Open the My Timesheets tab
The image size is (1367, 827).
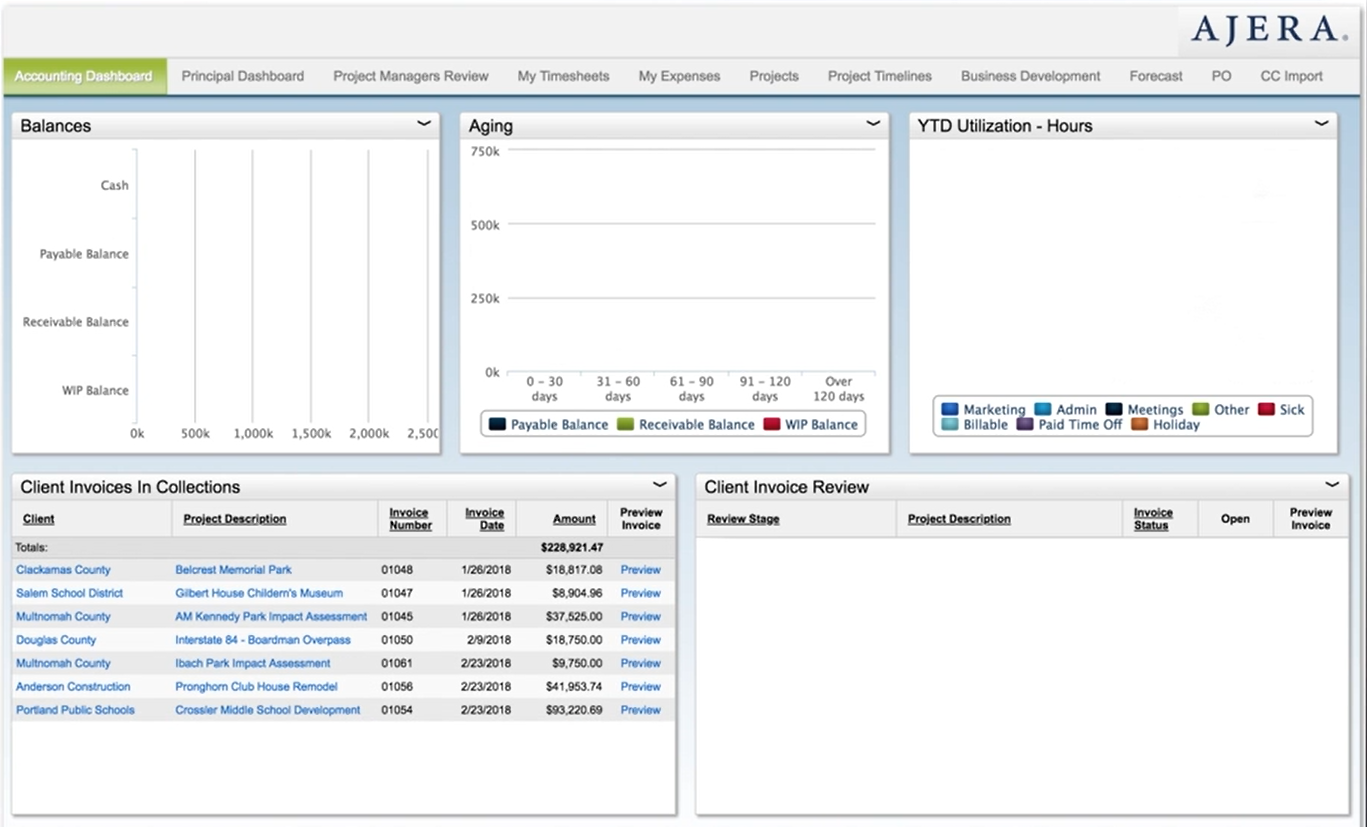pyautogui.click(x=563, y=75)
